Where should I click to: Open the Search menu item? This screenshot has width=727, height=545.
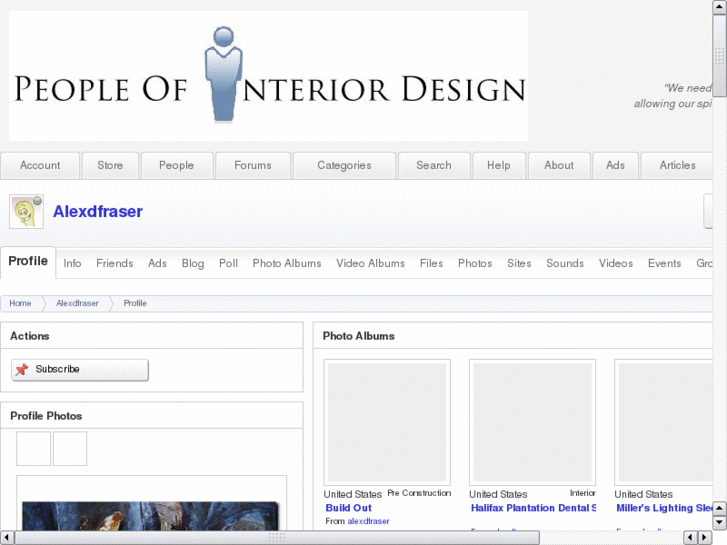coord(434,166)
